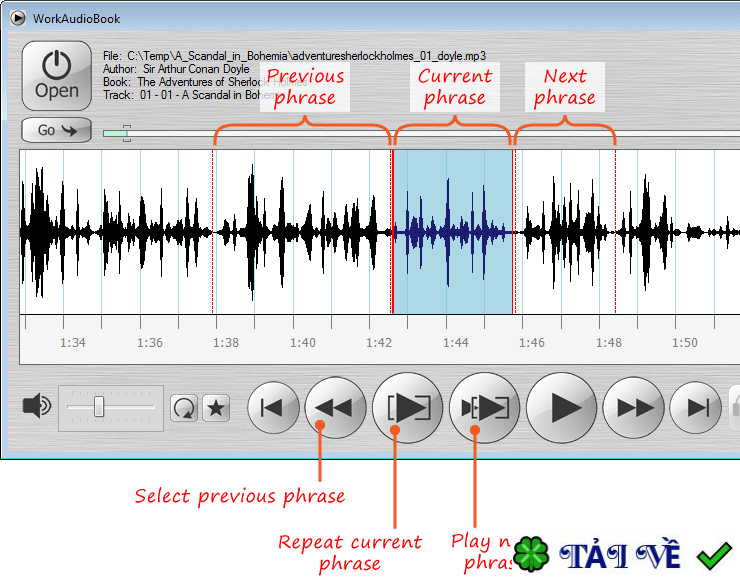Click the WorkAudioBook title bar icon
Viewport: 740px width, 580px height.
[18, 18]
